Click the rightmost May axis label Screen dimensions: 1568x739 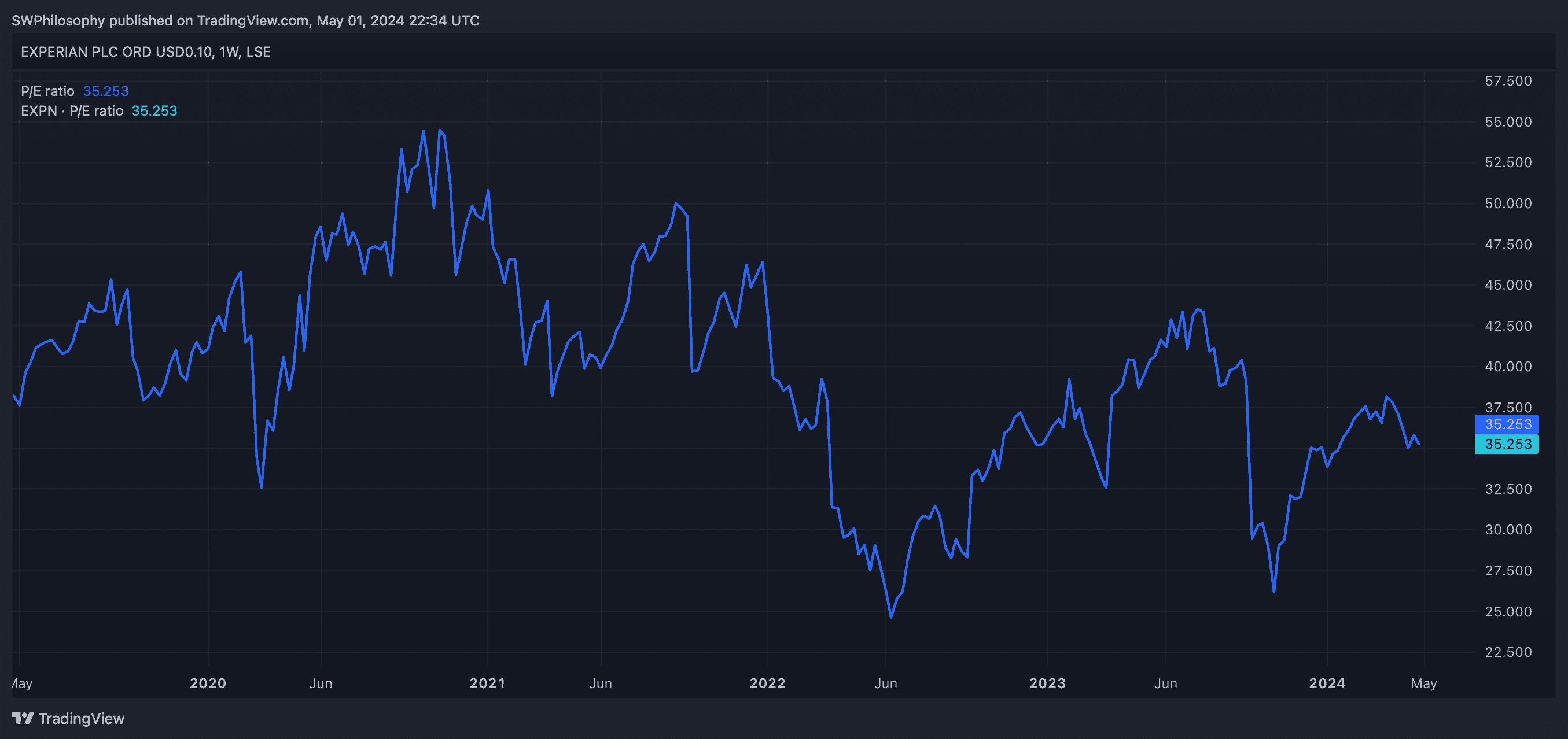coord(1423,683)
